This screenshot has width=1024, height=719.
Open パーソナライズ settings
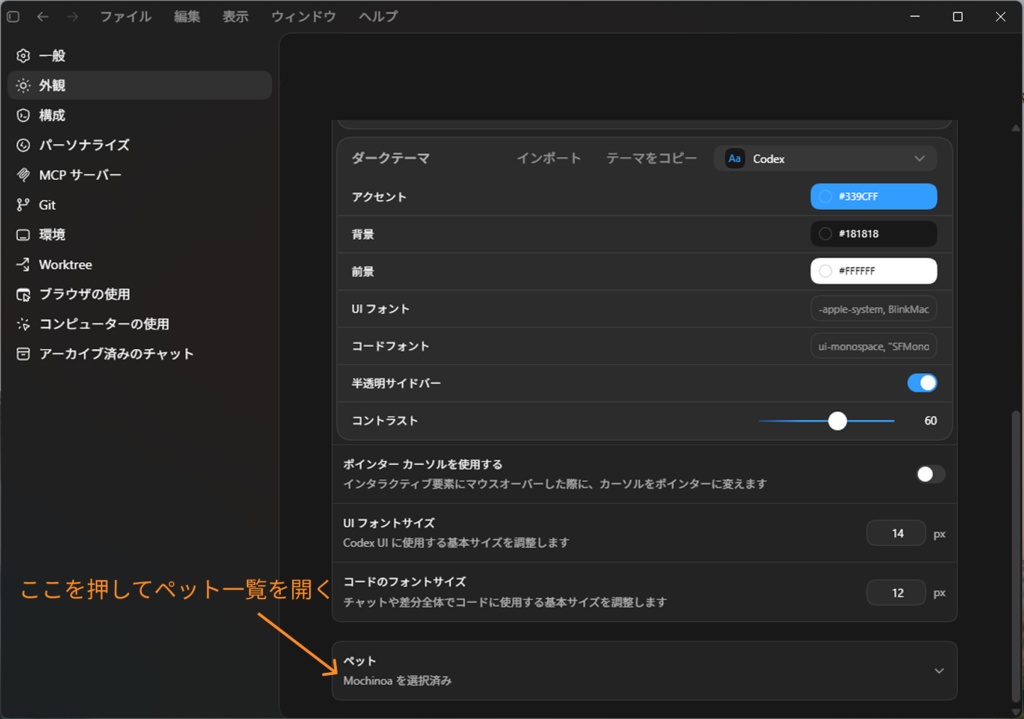140,145
